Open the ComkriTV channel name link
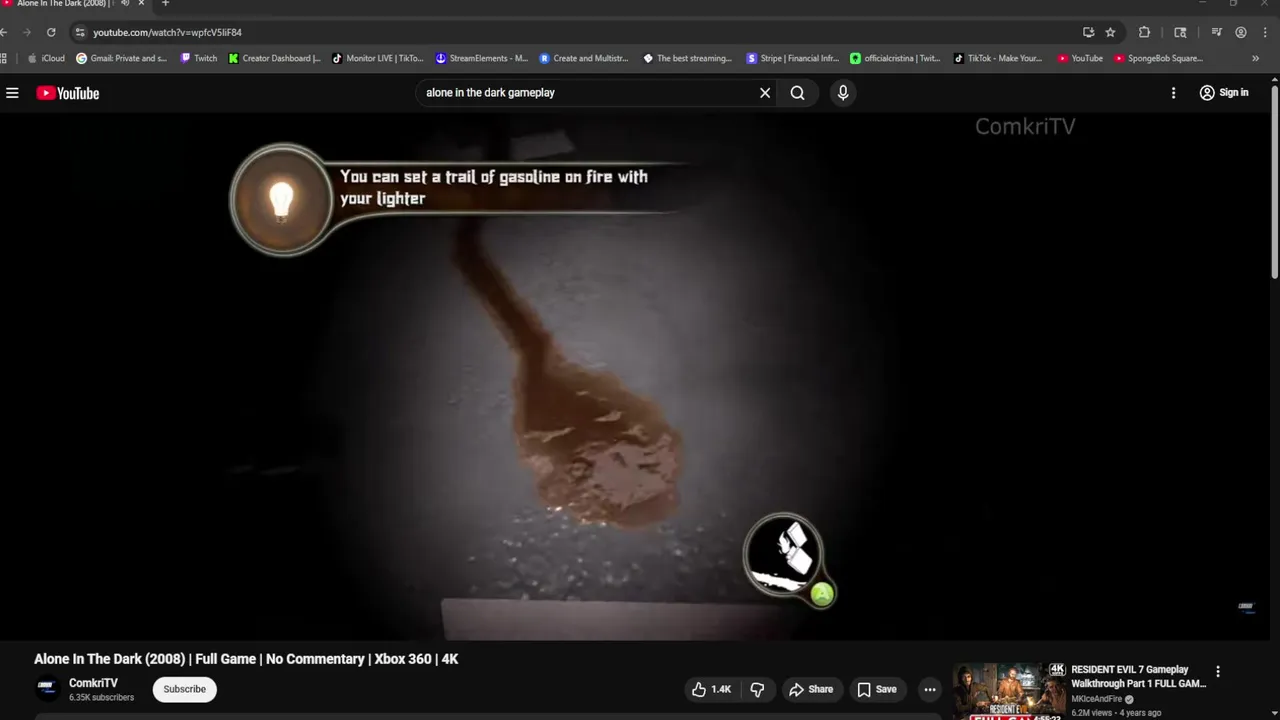This screenshot has width=1280, height=720. 93,683
